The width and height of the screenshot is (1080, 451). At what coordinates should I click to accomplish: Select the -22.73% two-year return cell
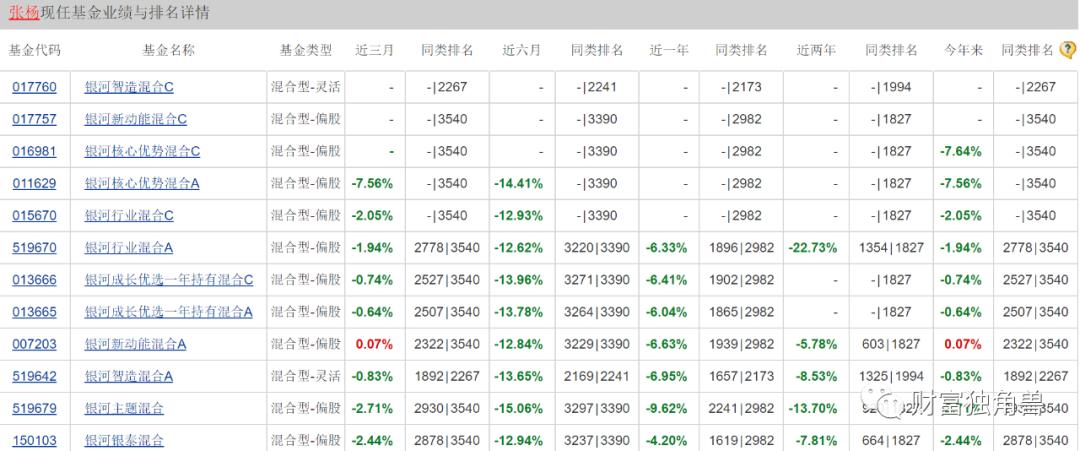[x=813, y=248]
